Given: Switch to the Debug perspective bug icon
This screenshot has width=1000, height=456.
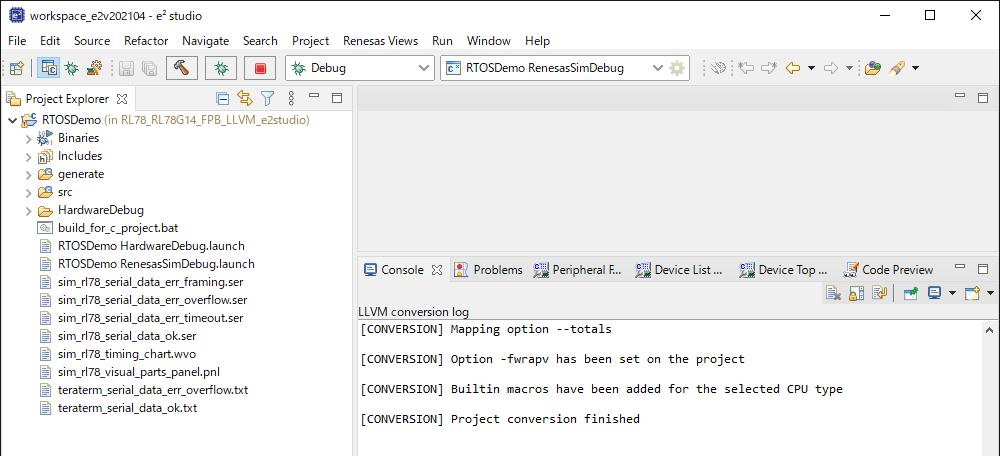Looking at the screenshot, I should 72,68.
